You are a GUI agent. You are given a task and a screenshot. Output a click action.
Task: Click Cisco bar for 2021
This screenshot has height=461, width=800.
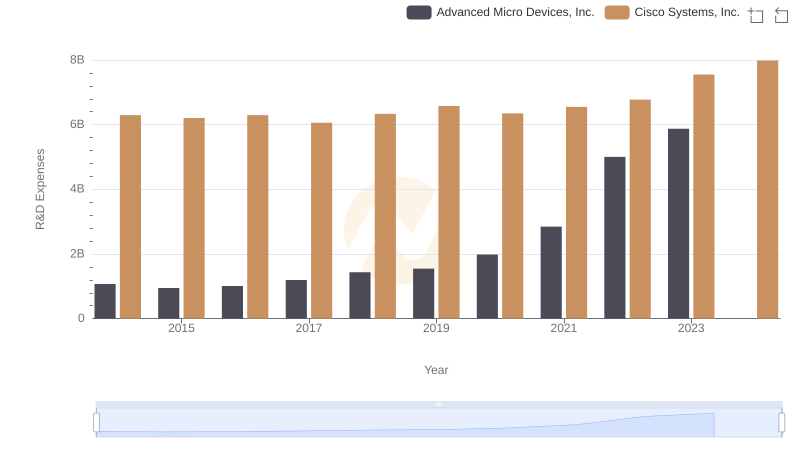tap(577, 213)
